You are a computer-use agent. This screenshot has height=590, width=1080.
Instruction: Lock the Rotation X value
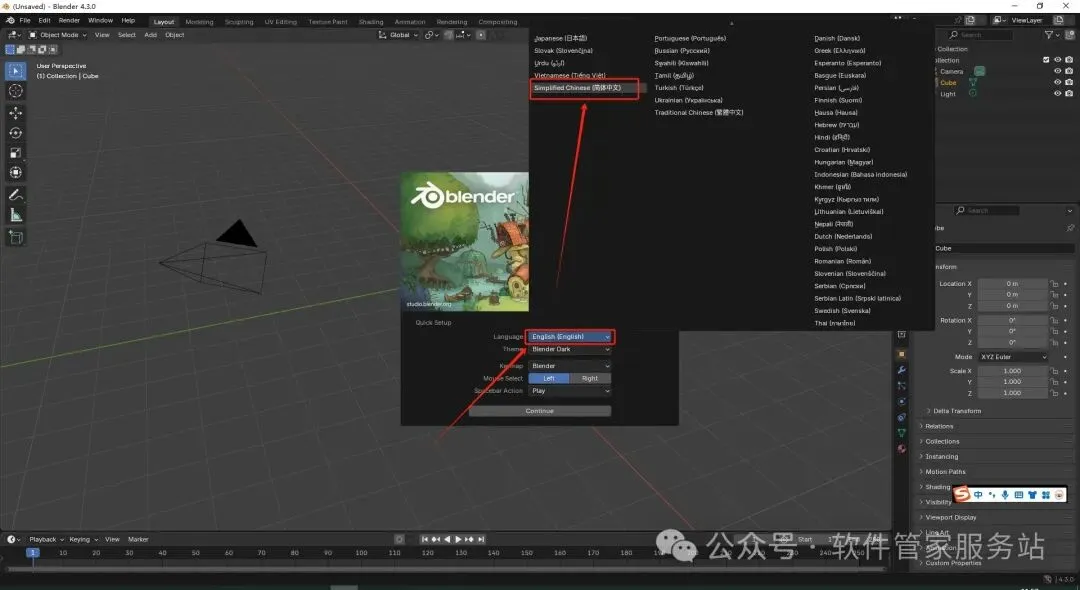(1054, 321)
